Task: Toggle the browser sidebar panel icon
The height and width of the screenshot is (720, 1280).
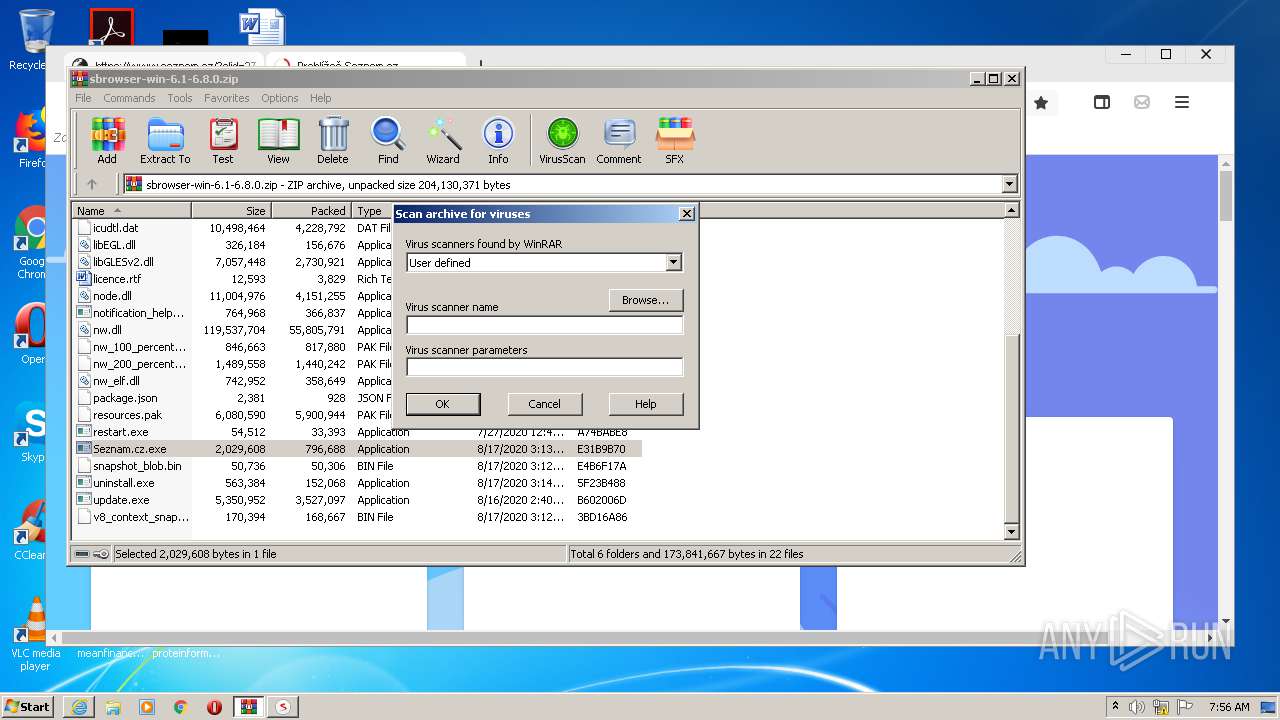Action: pos(1102,102)
